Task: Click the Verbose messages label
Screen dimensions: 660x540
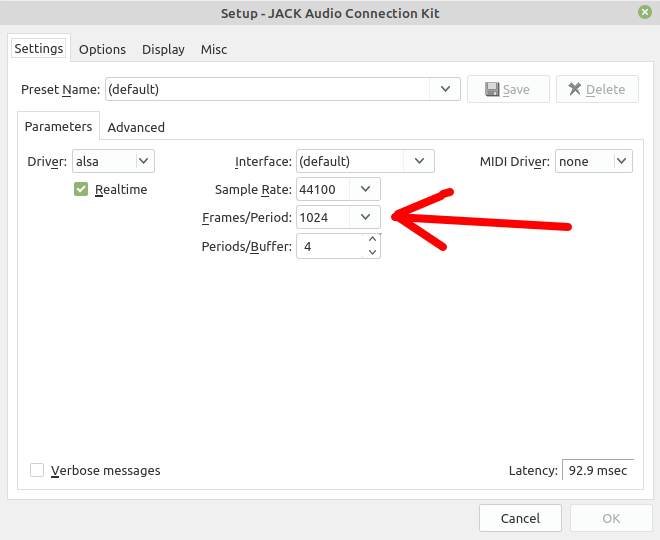Action: point(106,471)
